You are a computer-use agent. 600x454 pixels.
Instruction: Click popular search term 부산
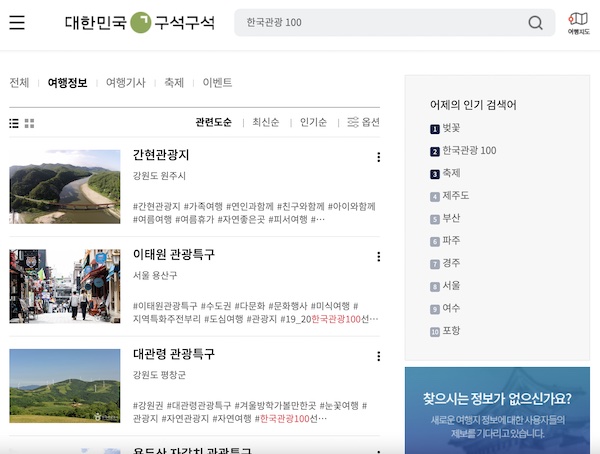pyautogui.click(x=451, y=218)
